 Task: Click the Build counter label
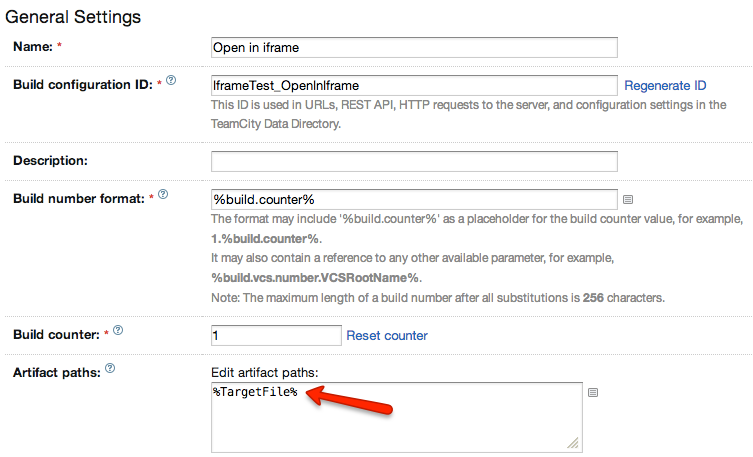[x=56, y=335]
